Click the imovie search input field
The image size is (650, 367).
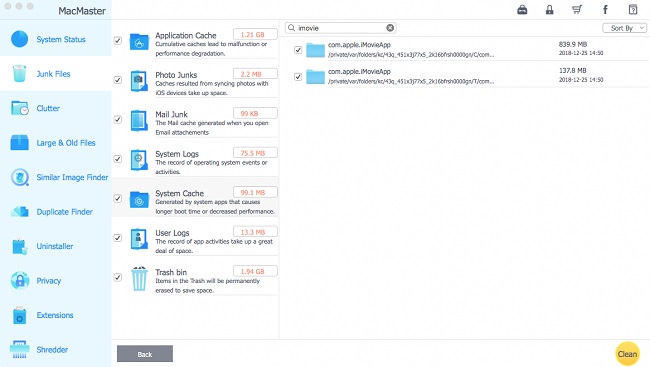point(341,28)
